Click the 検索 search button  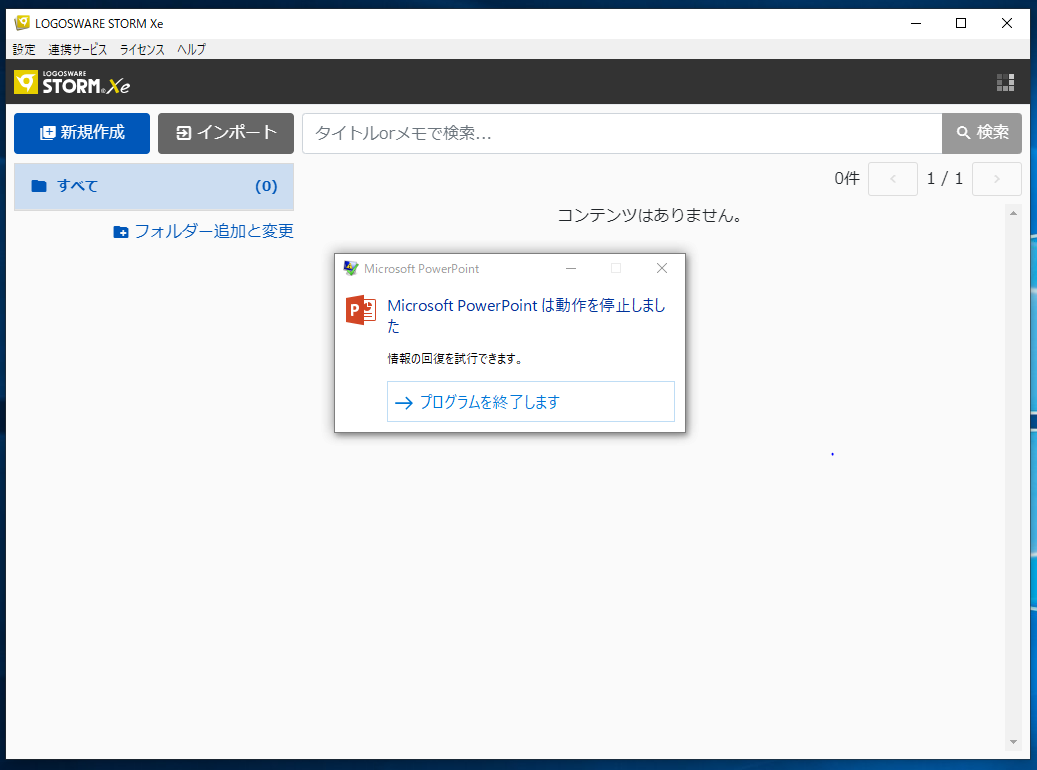click(x=982, y=133)
